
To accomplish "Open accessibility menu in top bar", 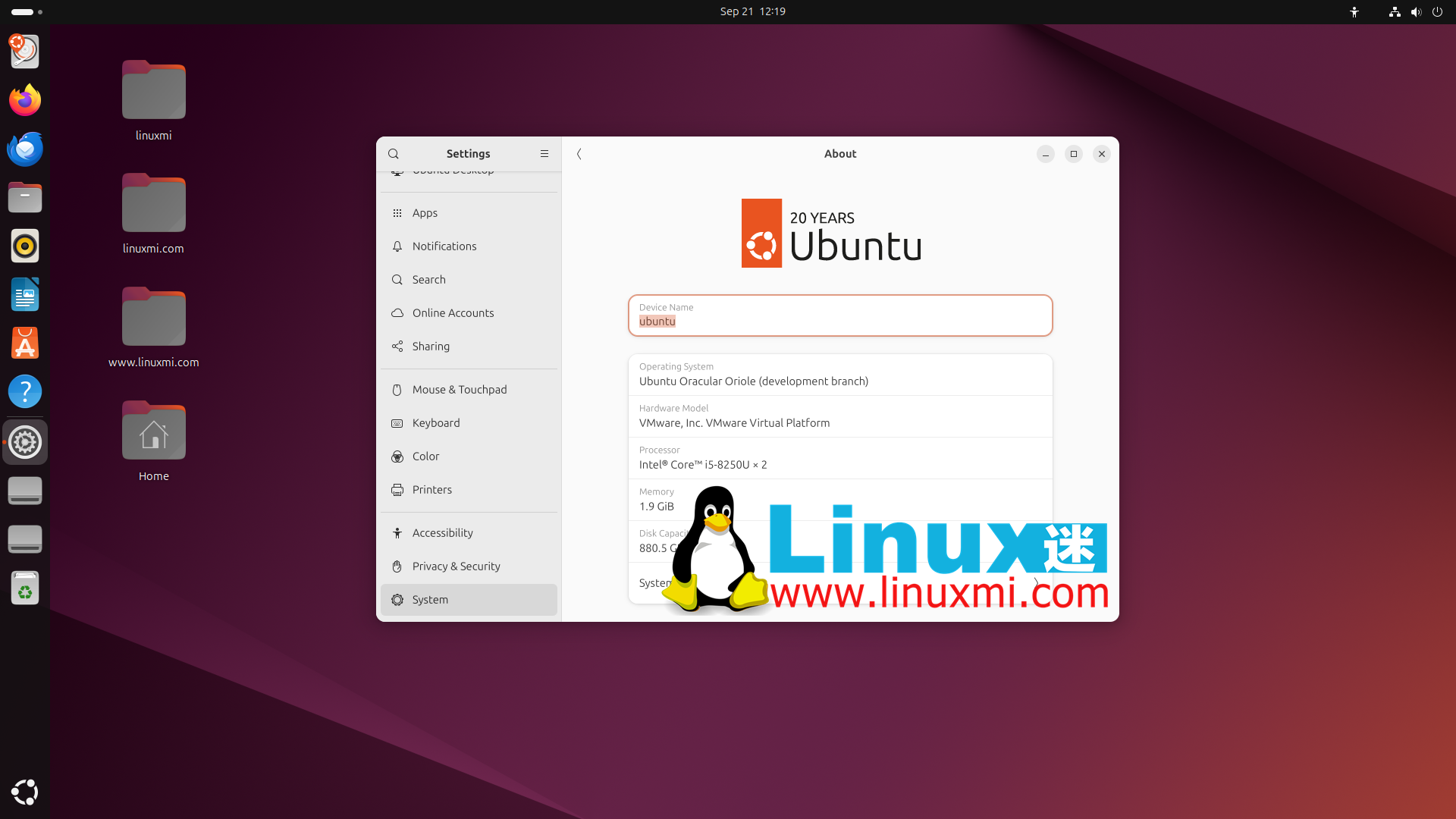I will pyautogui.click(x=1354, y=11).
